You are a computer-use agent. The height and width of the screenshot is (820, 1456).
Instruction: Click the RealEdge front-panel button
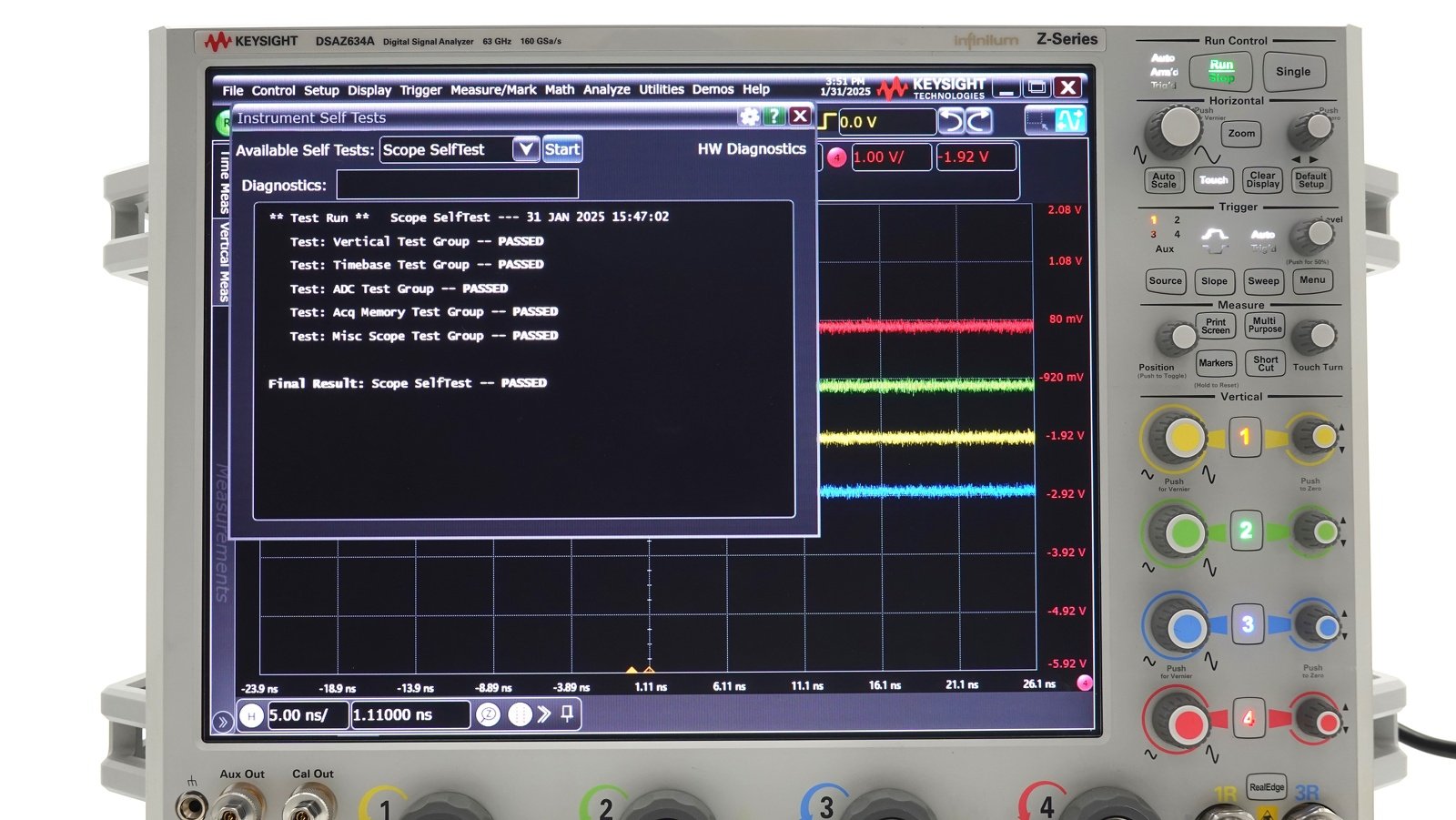coord(1267,788)
